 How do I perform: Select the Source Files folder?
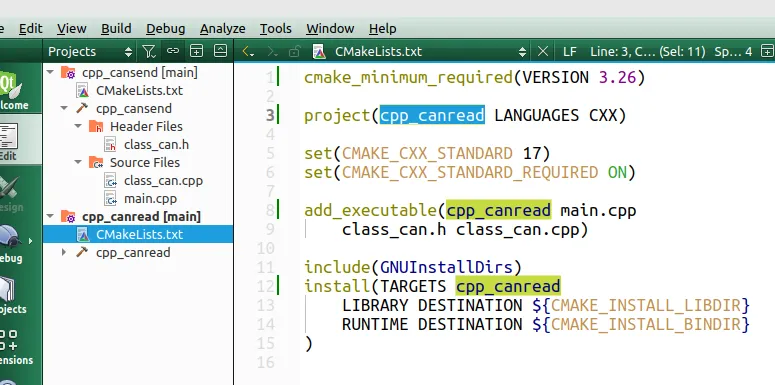(x=144, y=163)
